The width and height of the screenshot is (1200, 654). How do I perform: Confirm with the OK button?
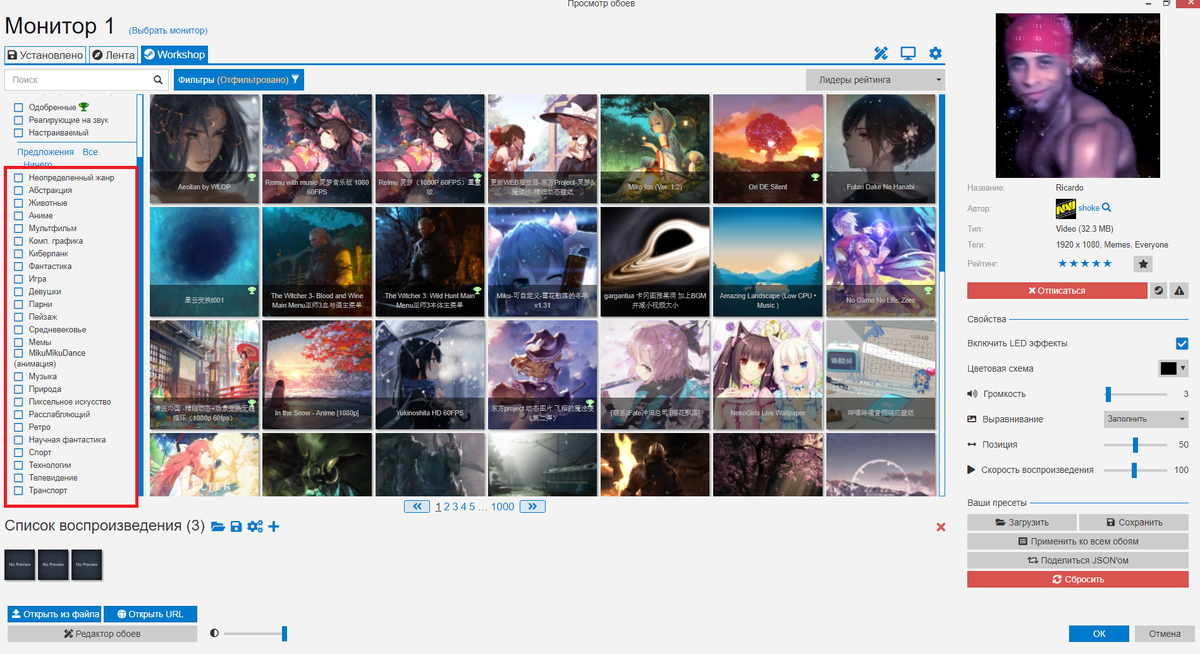point(1099,633)
